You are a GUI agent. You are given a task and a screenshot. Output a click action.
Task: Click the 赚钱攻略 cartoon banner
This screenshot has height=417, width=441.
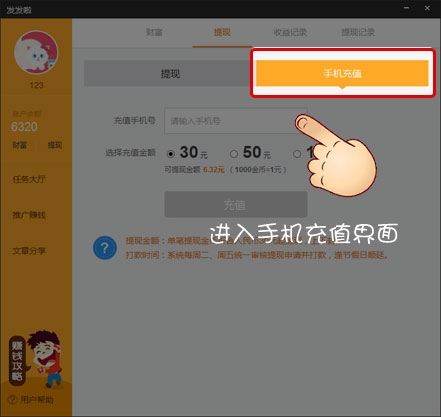tap(35, 359)
